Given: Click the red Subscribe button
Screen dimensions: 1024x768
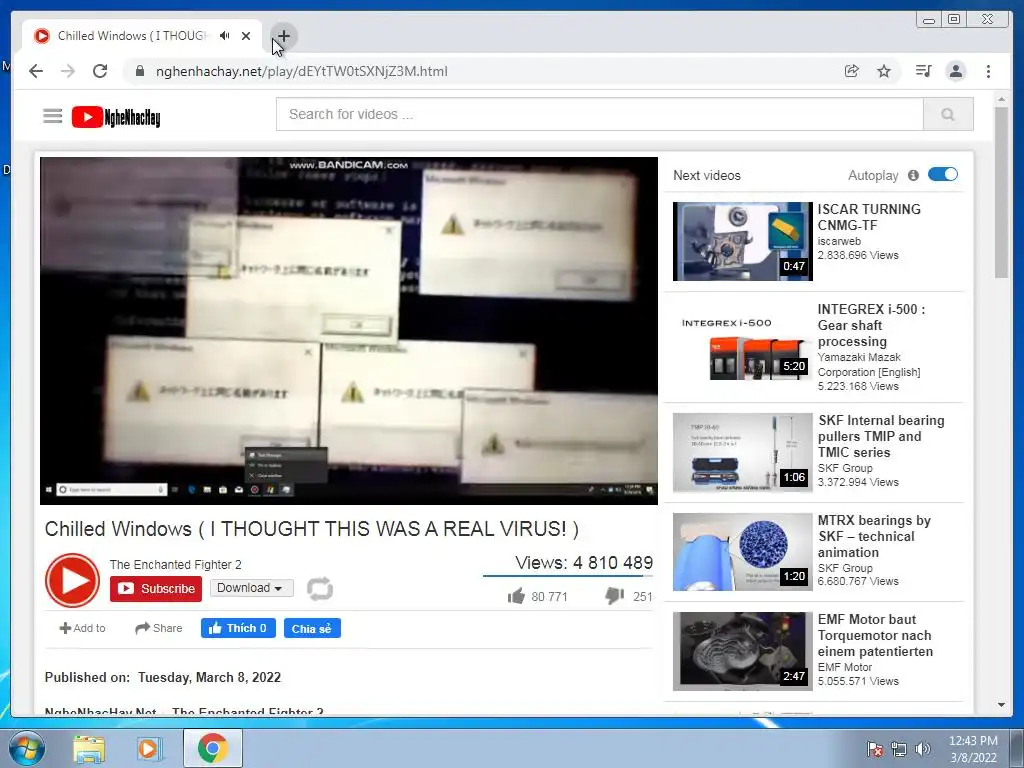Looking at the screenshot, I should point(156,588).
